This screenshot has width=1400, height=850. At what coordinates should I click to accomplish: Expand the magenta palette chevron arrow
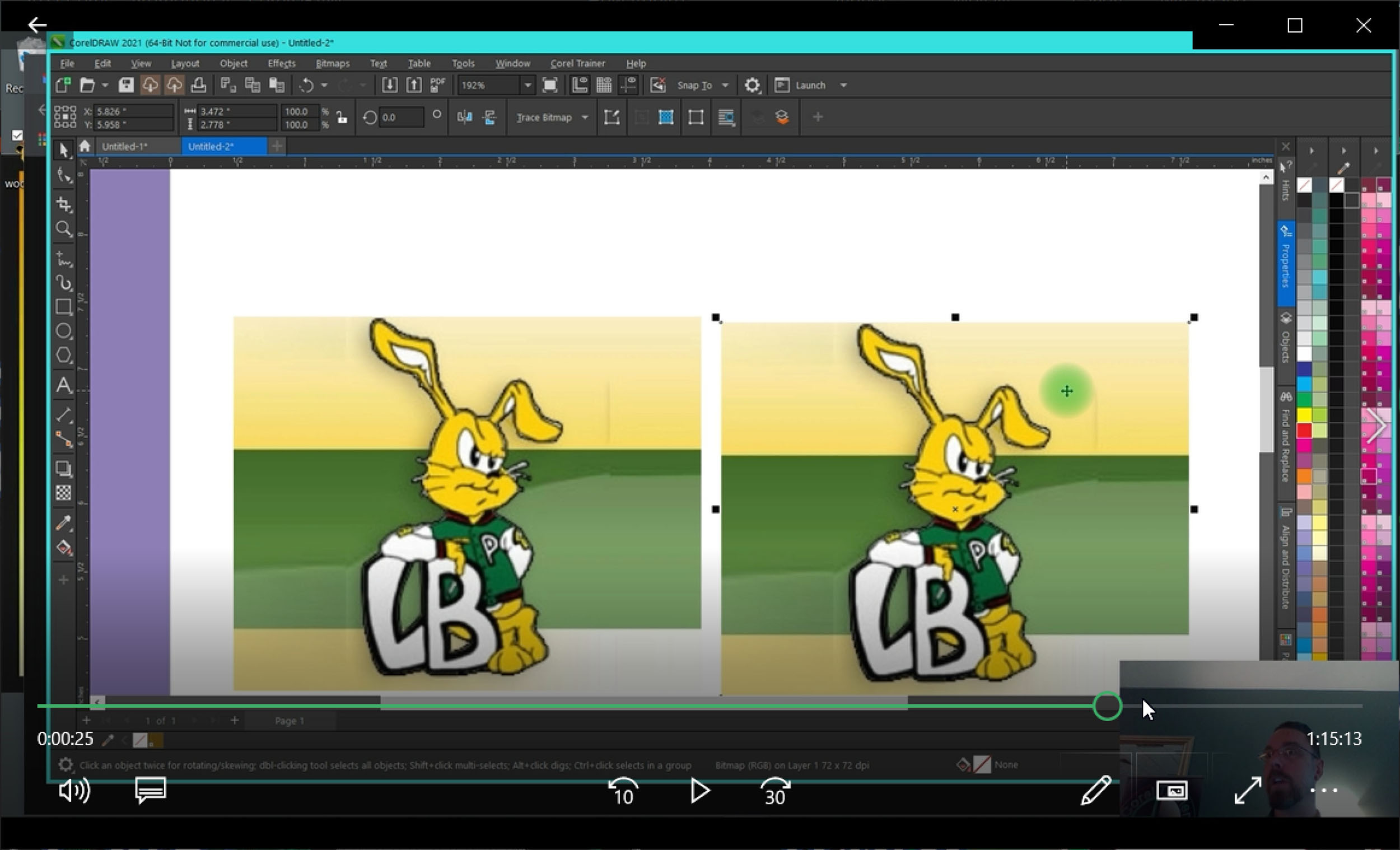(x=1376, y=426)
